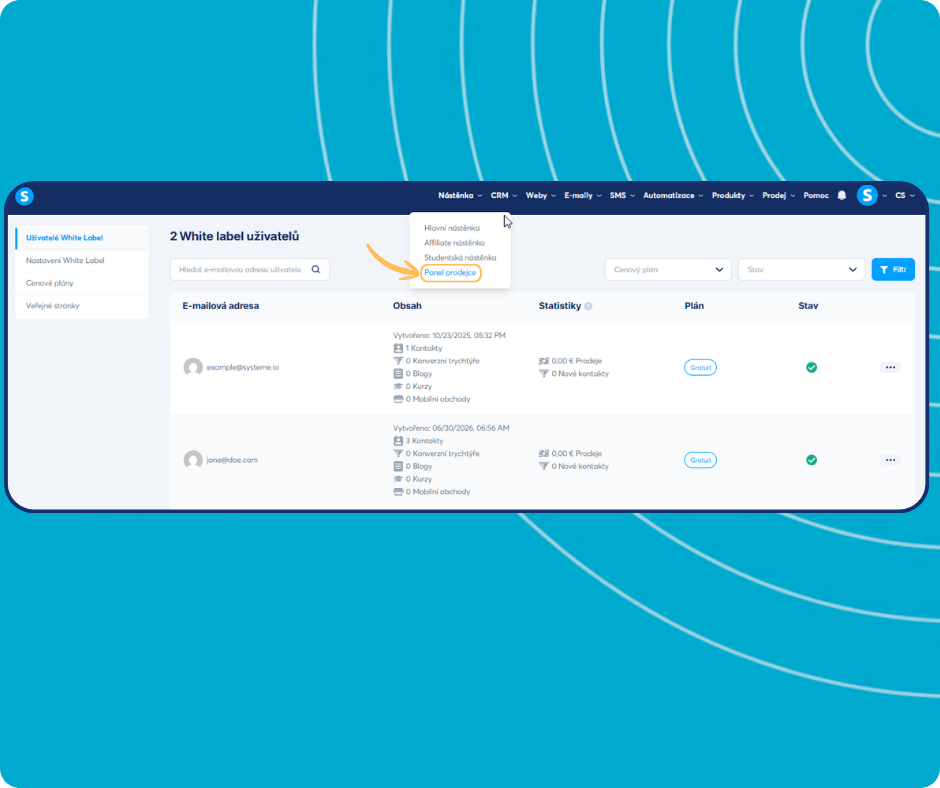Open actions menu for jone@doe.com
The width and height of the screenshot is (940, 788).
[890, 460]
